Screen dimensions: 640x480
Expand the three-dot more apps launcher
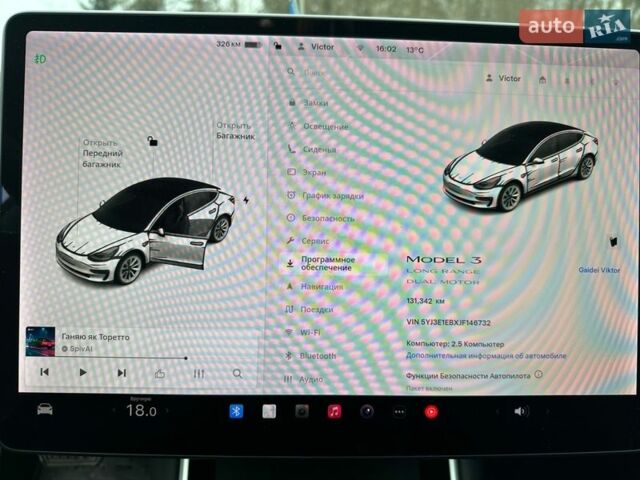coord(399,411)
